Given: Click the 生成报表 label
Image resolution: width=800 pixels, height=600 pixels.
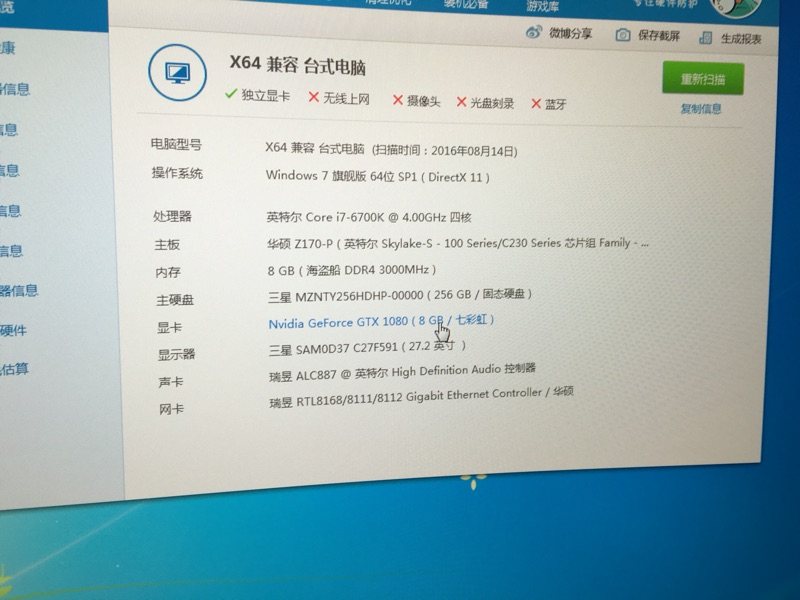Looking at the screenshot, I should [741, 38].
